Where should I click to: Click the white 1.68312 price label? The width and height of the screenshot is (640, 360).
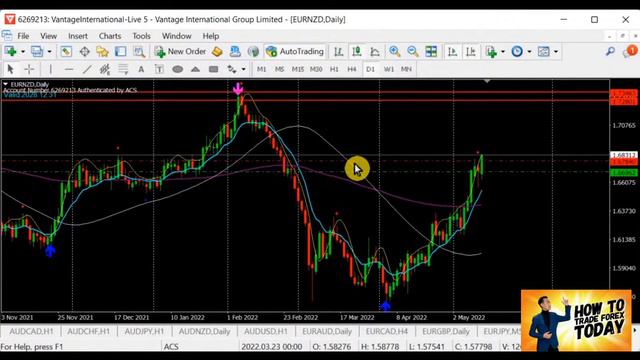click(x=623, y=155)
